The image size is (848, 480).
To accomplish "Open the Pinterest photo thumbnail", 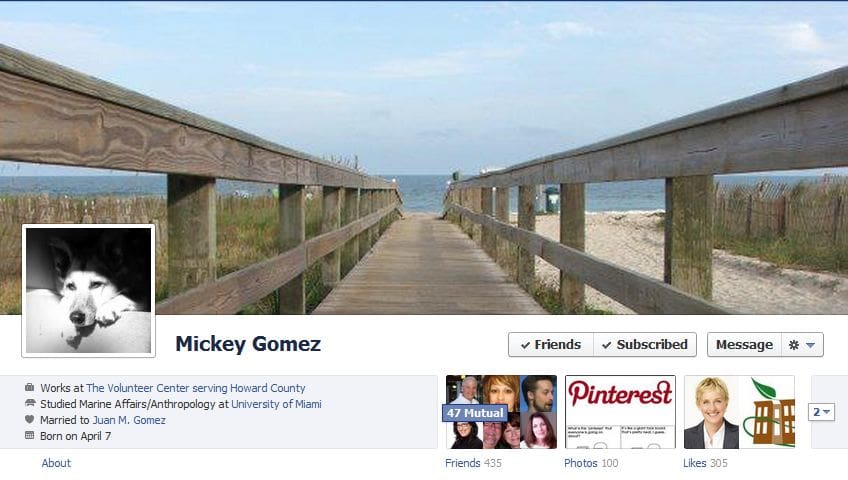I will click(x=620, y=412).
